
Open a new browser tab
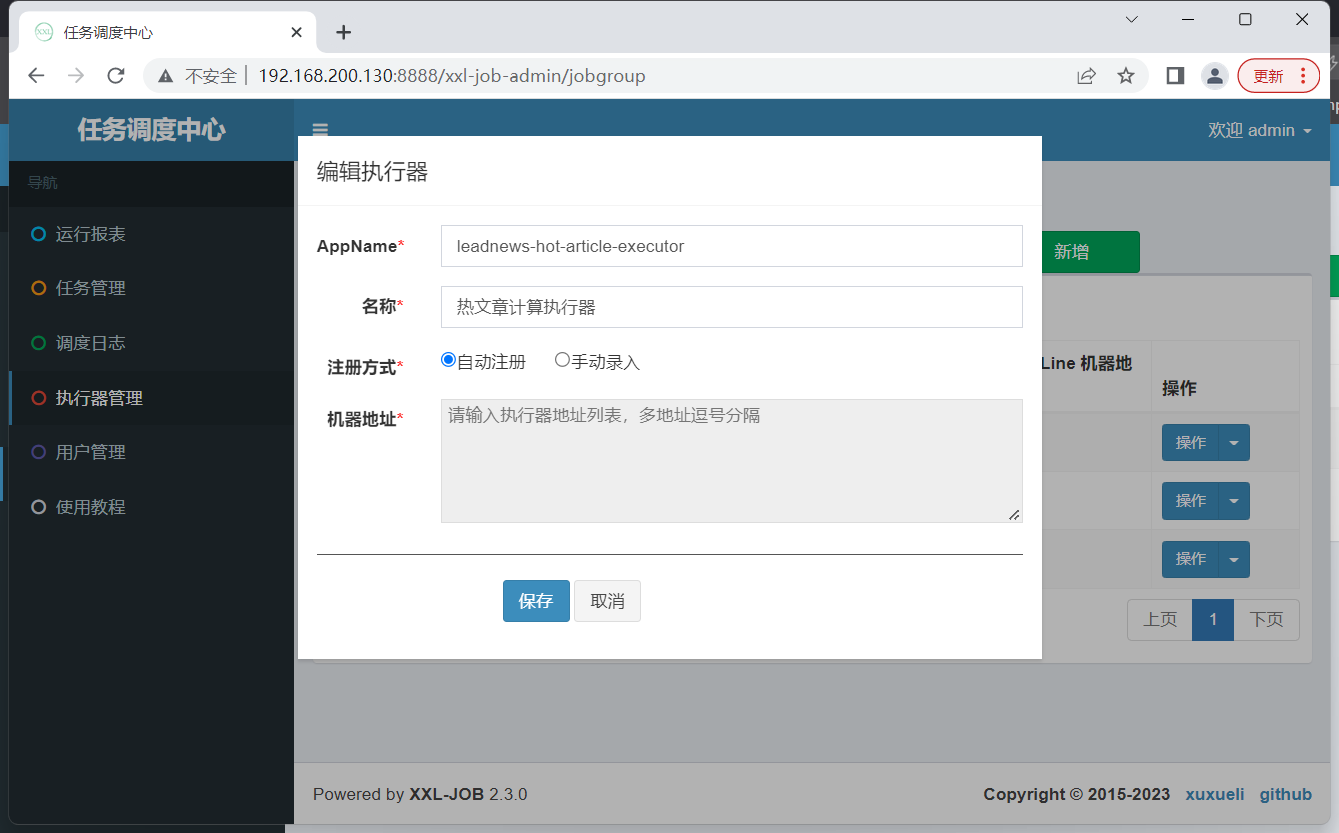coord(343,32)
